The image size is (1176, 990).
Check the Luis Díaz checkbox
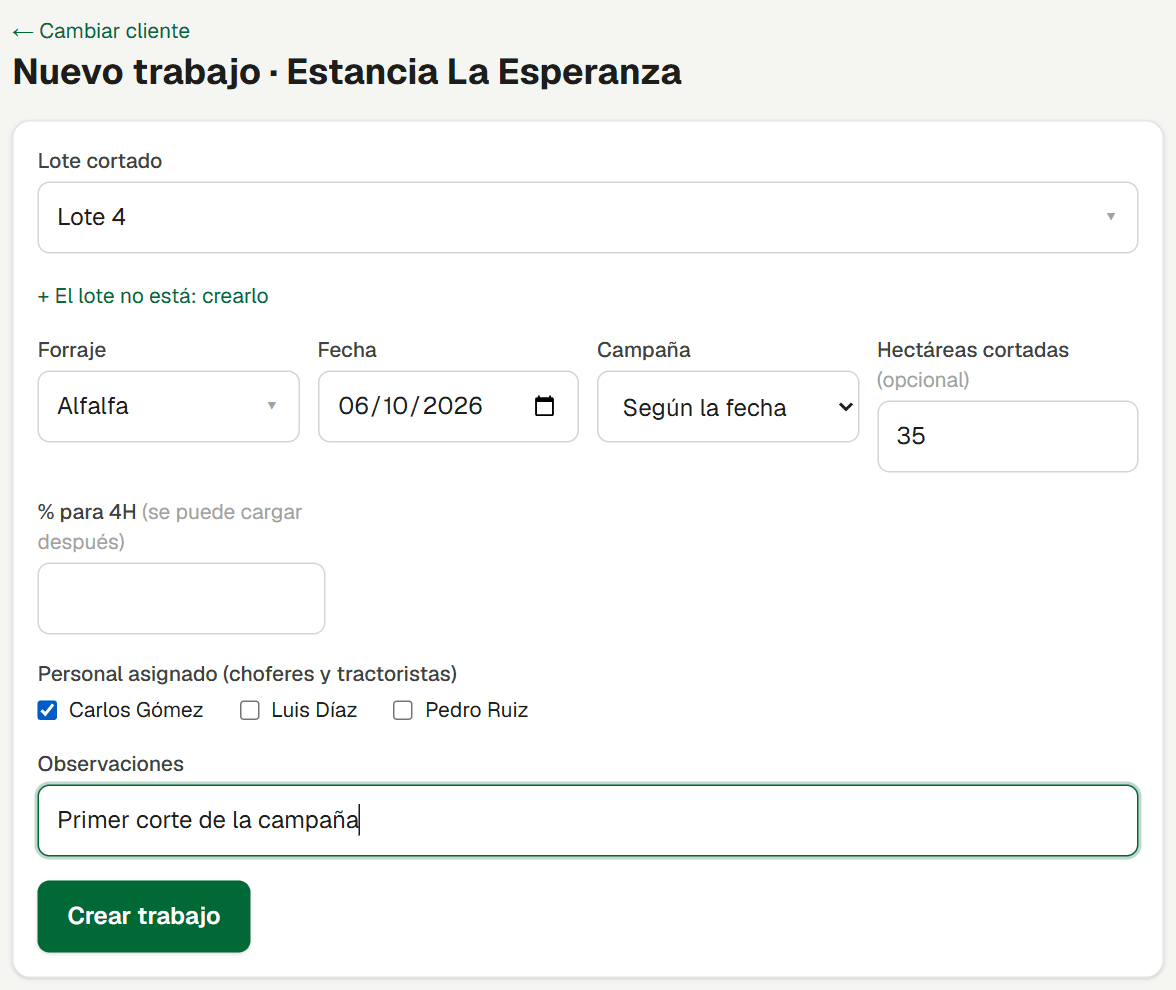pos(250,710)
